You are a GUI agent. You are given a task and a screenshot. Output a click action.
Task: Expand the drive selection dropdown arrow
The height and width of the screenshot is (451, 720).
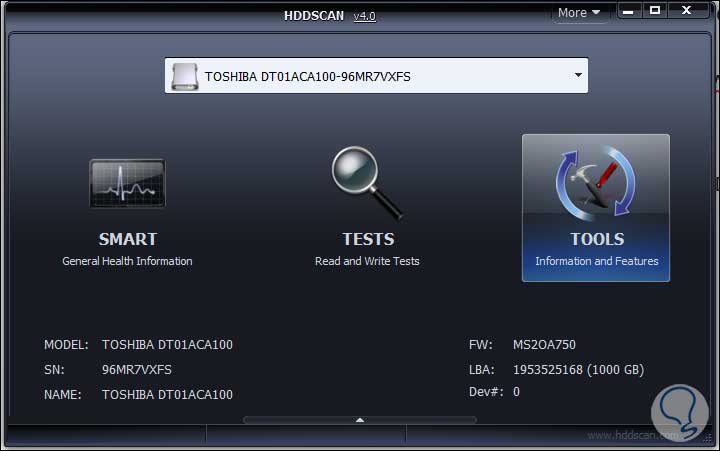pyautogui.click(x=578, y=75)
